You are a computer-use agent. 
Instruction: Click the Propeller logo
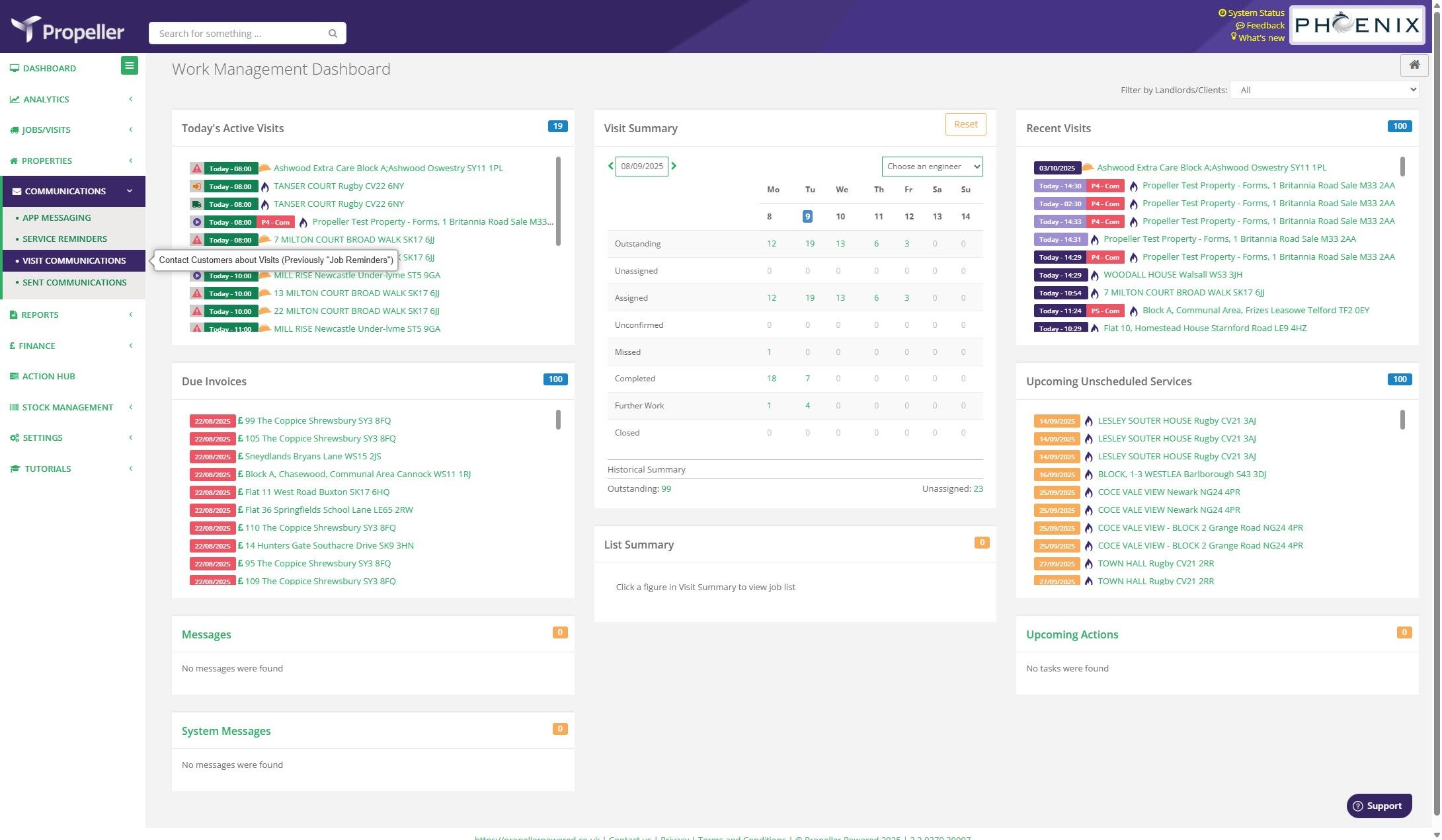coord(68,29)
